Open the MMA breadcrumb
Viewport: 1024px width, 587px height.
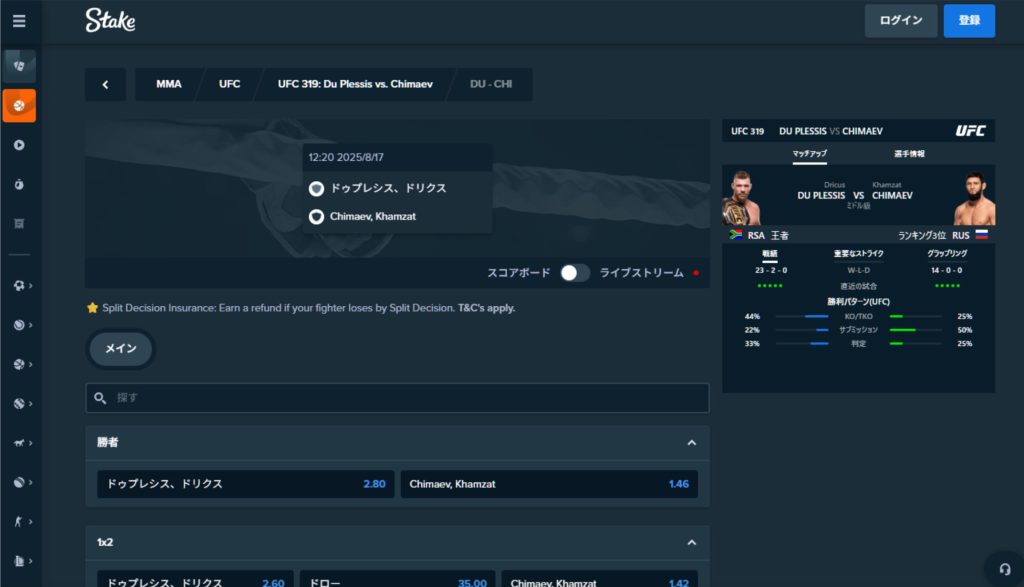pos(168,84)
